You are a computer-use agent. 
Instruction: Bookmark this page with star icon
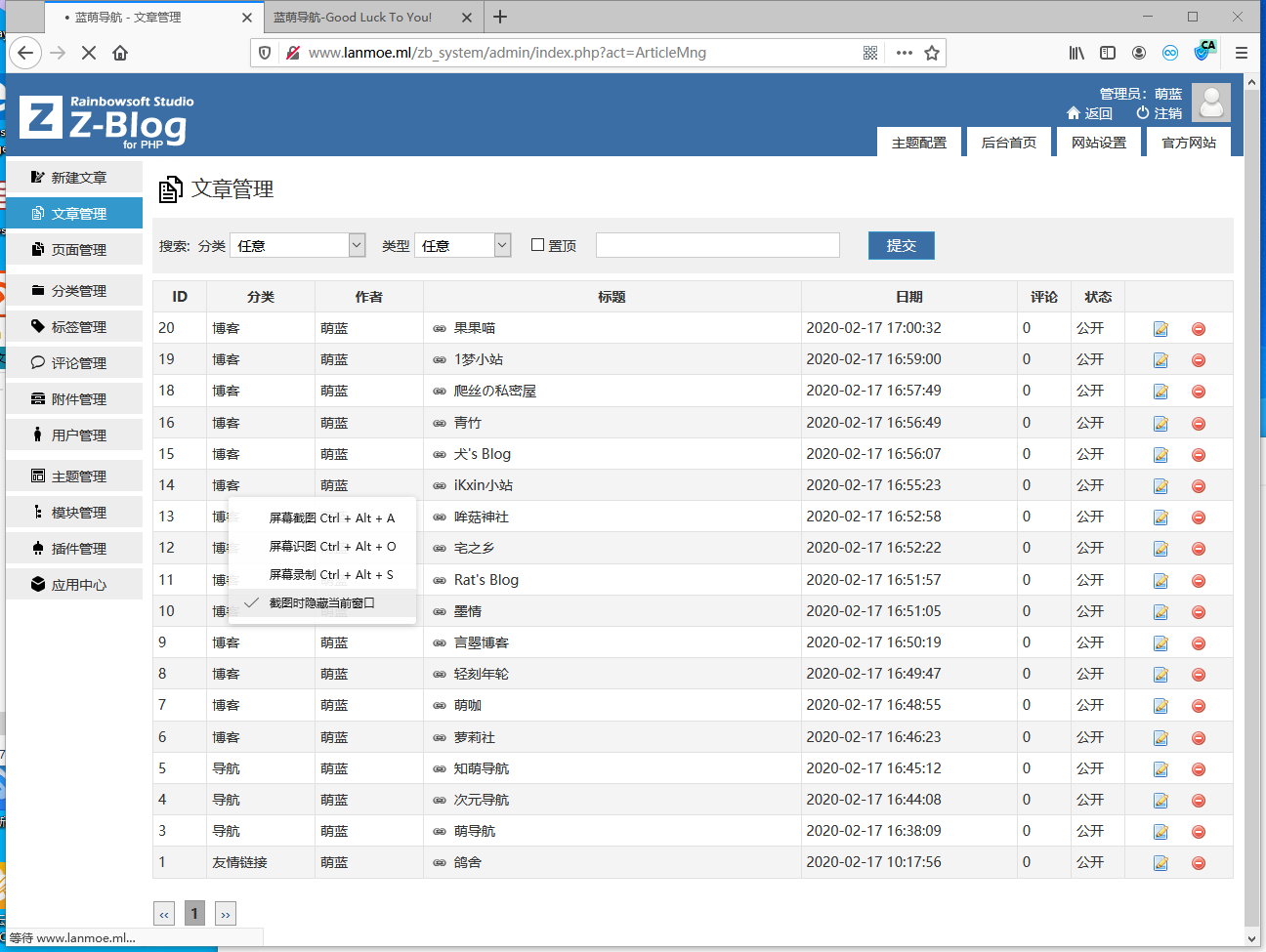click(932, 53)
